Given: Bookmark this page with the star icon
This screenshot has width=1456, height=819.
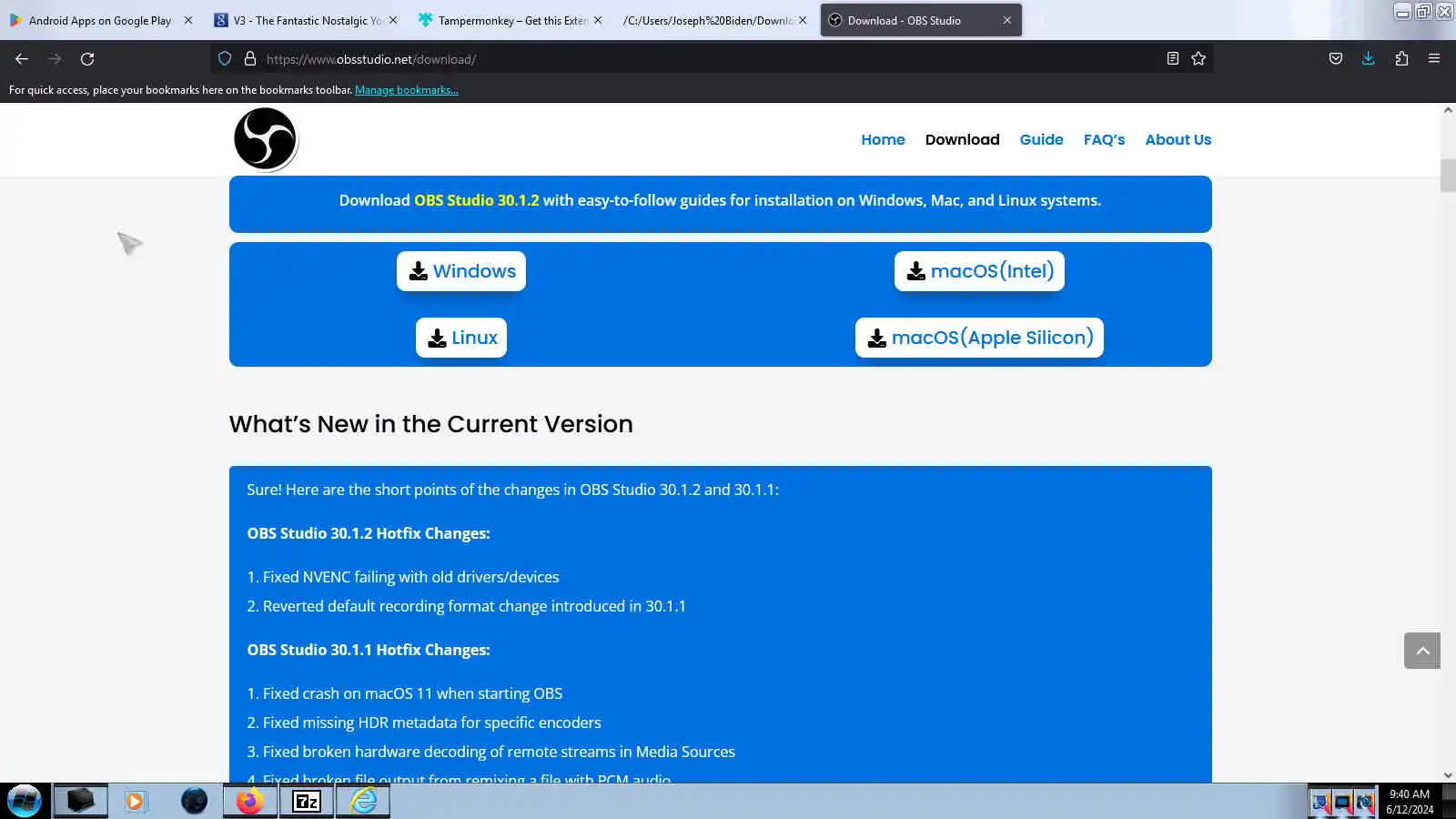Looking at the screenshot, I should tap(1198, 59).
